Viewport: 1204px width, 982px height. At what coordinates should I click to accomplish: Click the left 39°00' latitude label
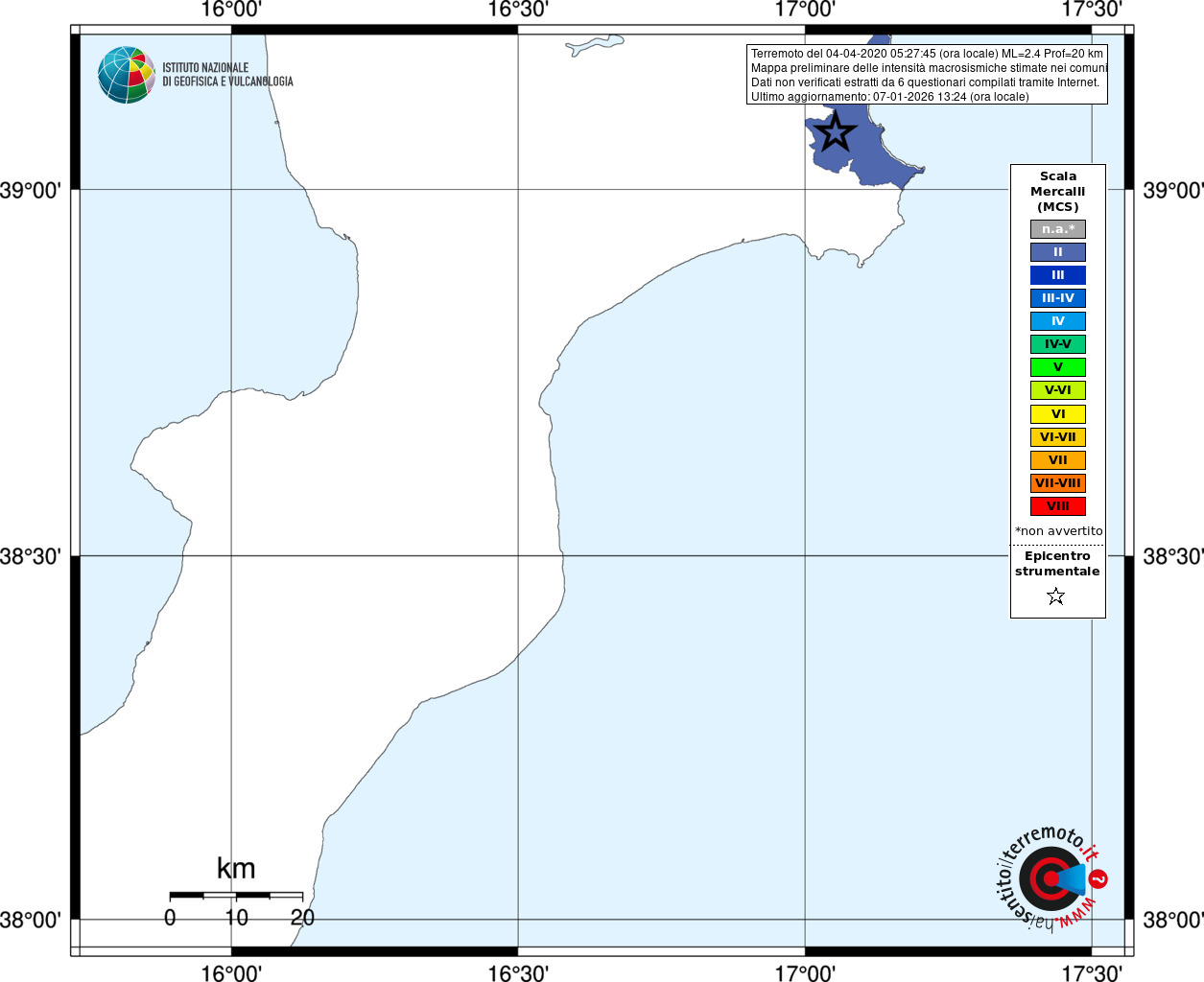[x=31, y=190]
